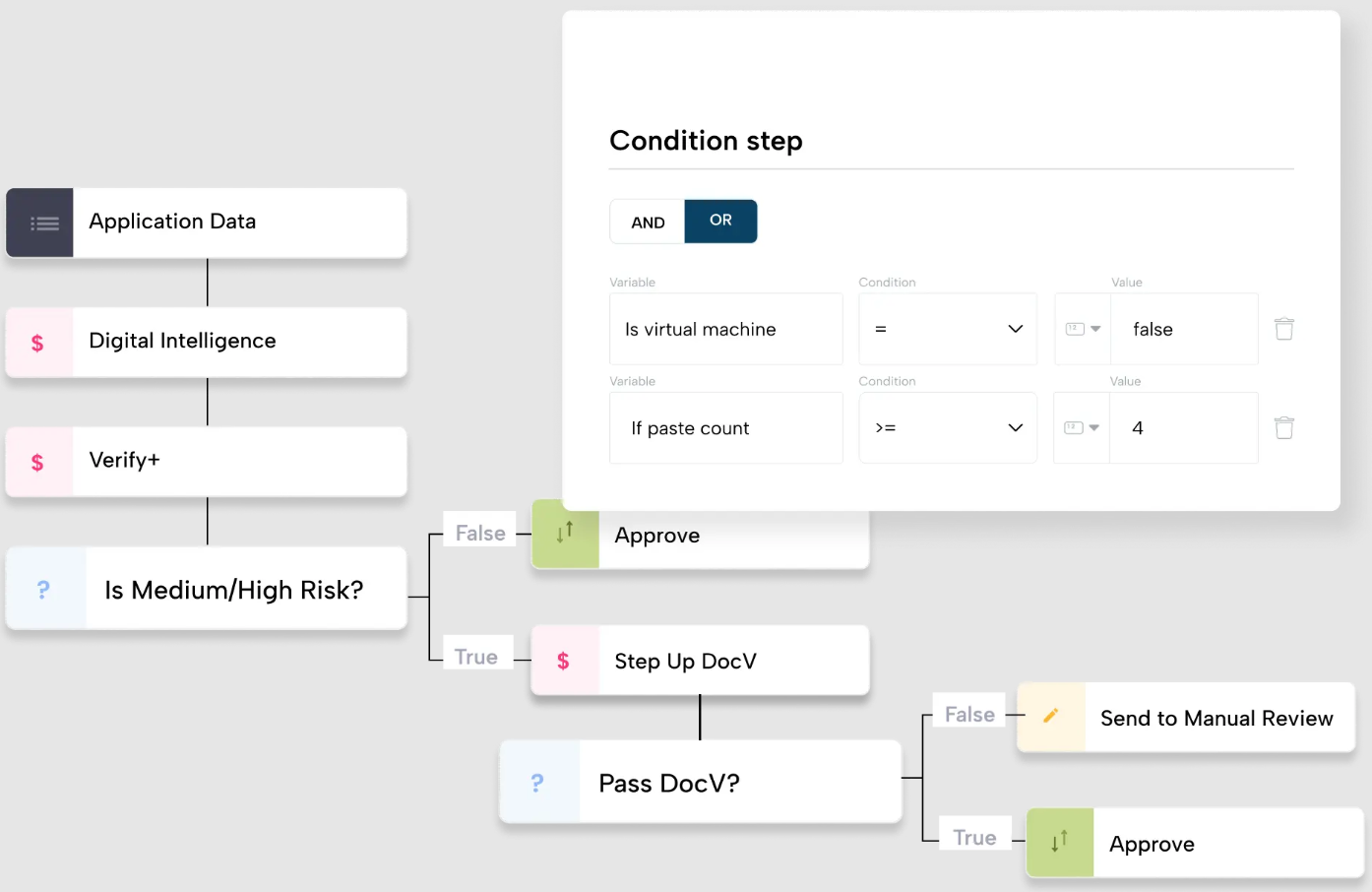The image size is (1372, 892).
Task: Open the Is Medium/High Risk node
Action: point(234,588)
